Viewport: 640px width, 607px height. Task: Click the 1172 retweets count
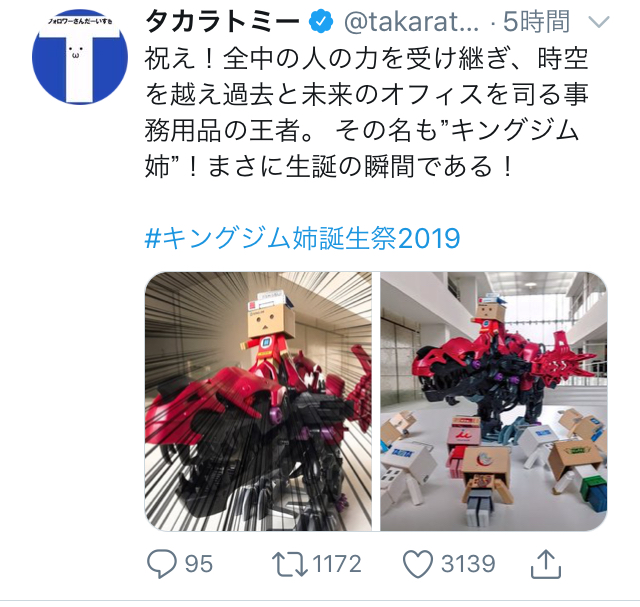tap(337, 564)
